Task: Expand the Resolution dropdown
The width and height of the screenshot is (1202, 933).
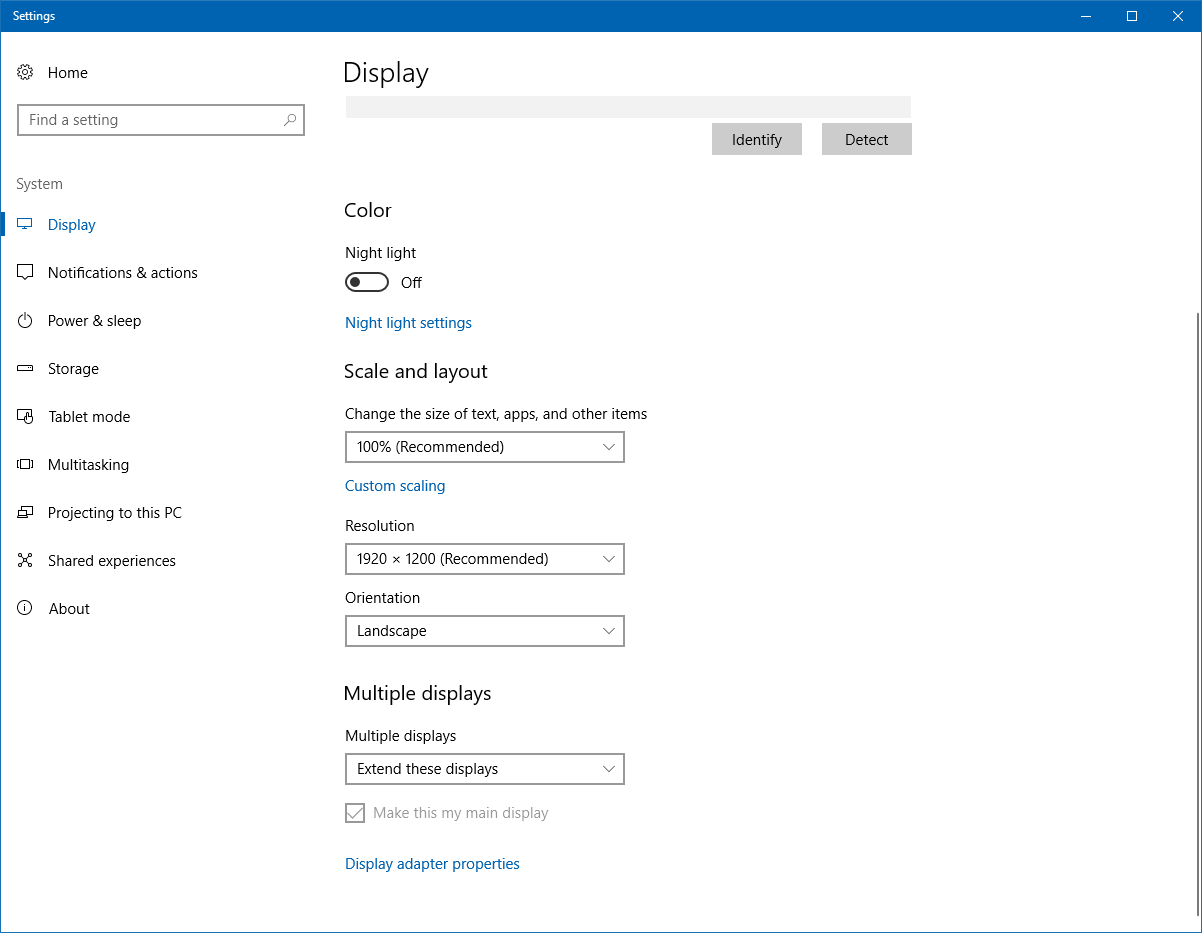Action: (x=484, y=559)
